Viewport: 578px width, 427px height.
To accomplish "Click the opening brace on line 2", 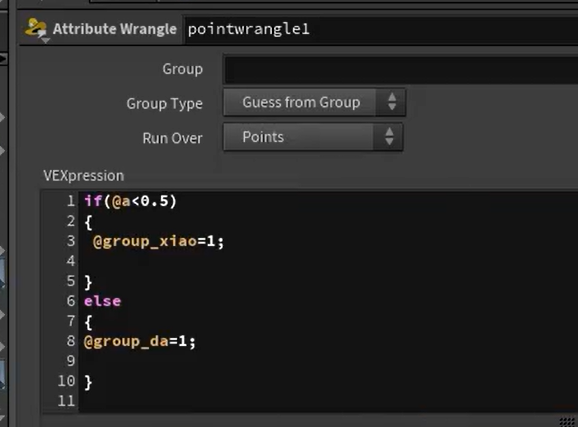I will pos(88,222).
